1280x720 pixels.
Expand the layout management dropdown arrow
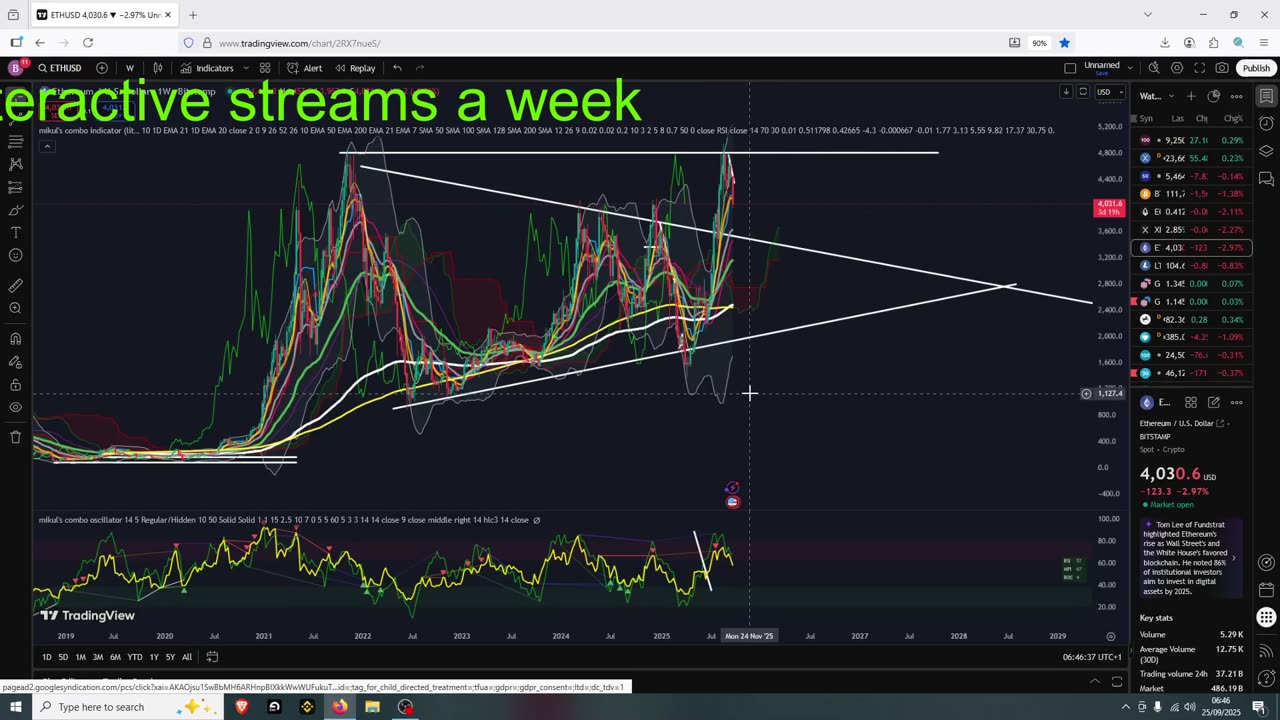tap(1130, 68)
